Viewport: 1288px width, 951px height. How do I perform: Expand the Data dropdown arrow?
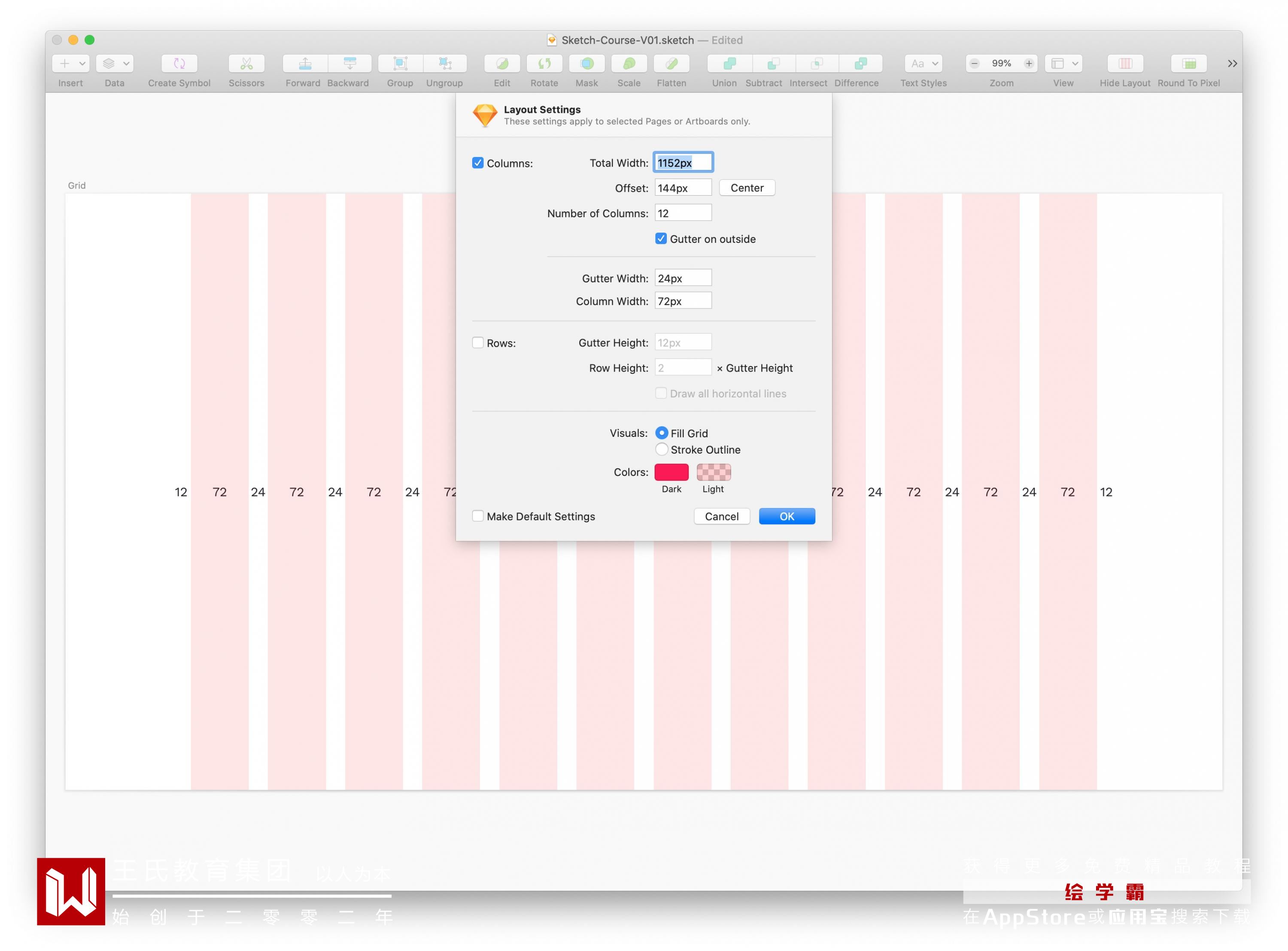126,64
